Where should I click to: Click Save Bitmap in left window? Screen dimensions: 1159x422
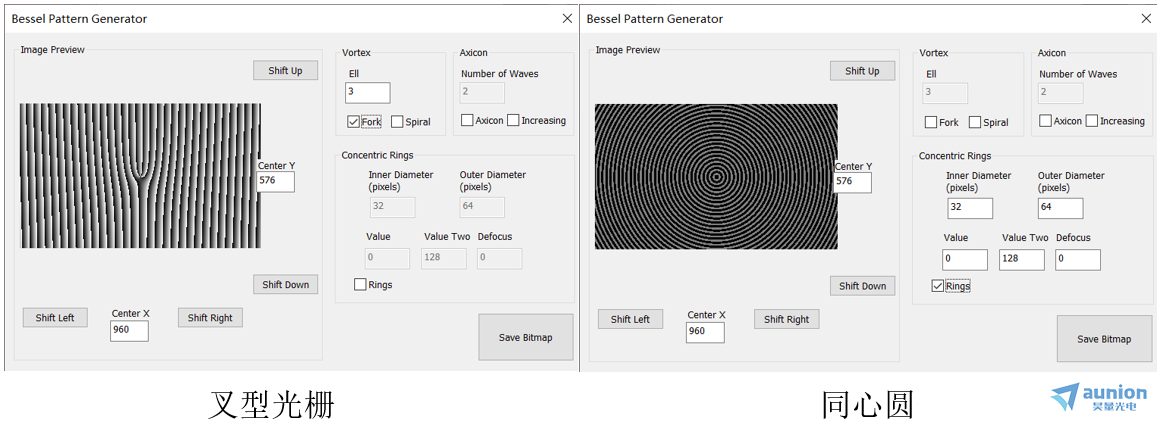point(526,337)
